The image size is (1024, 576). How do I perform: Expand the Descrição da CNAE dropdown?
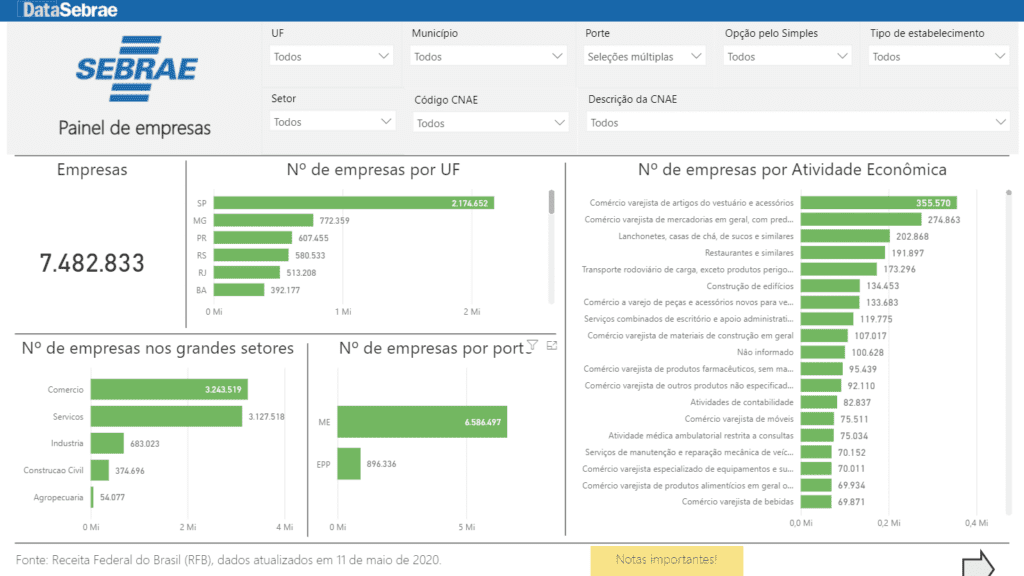[x=798, y=123]
